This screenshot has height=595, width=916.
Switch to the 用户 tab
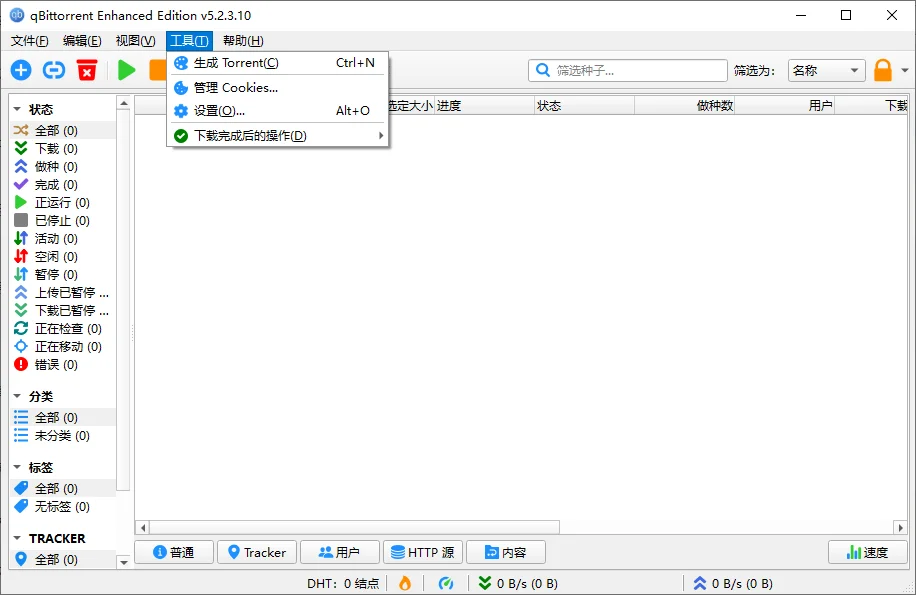[340, 552]
